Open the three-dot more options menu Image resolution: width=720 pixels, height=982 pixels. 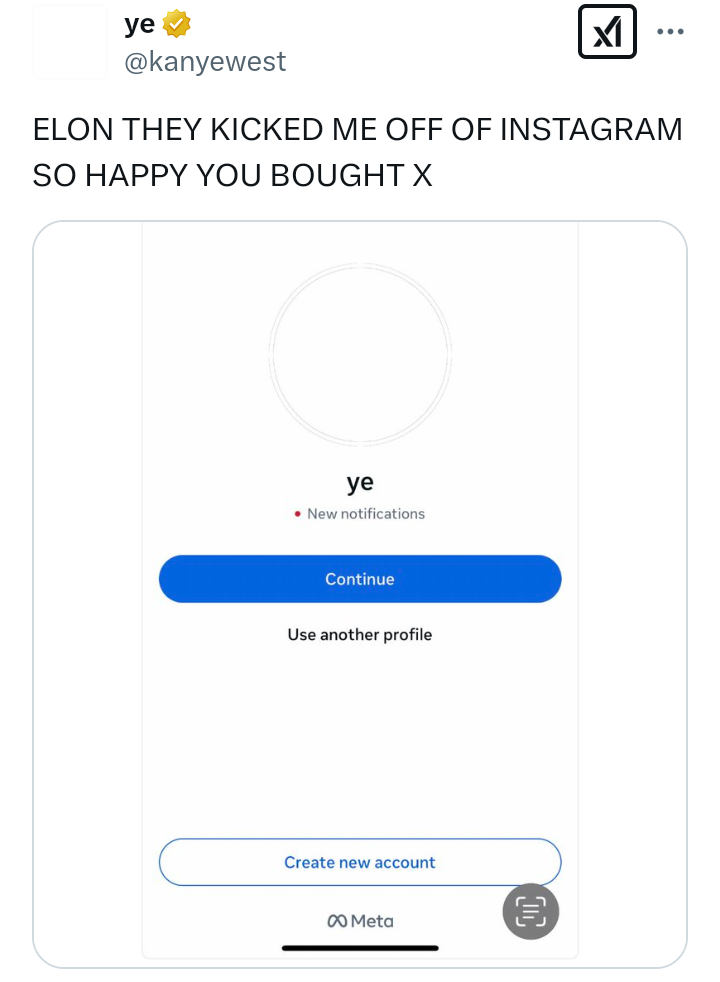(670, 31)
